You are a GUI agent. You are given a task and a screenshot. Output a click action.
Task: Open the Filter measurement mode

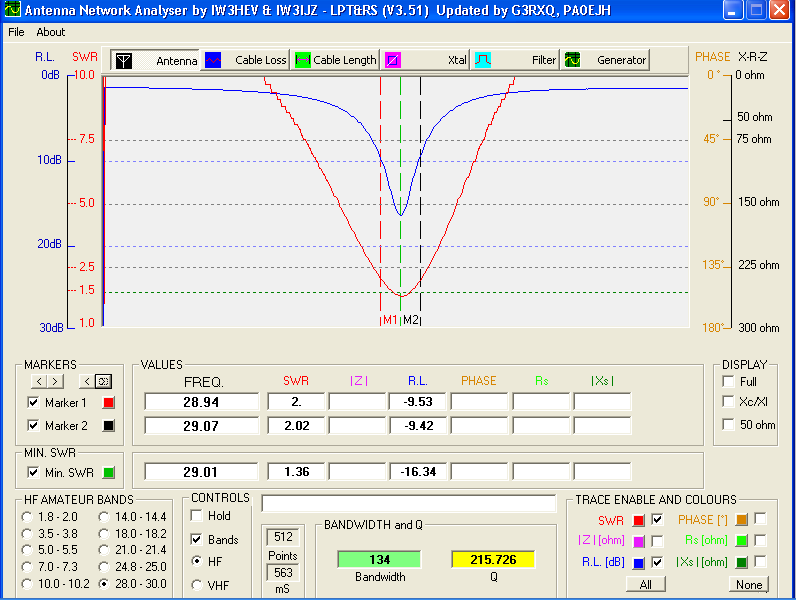pyautogui.click(x=516, y=60)
